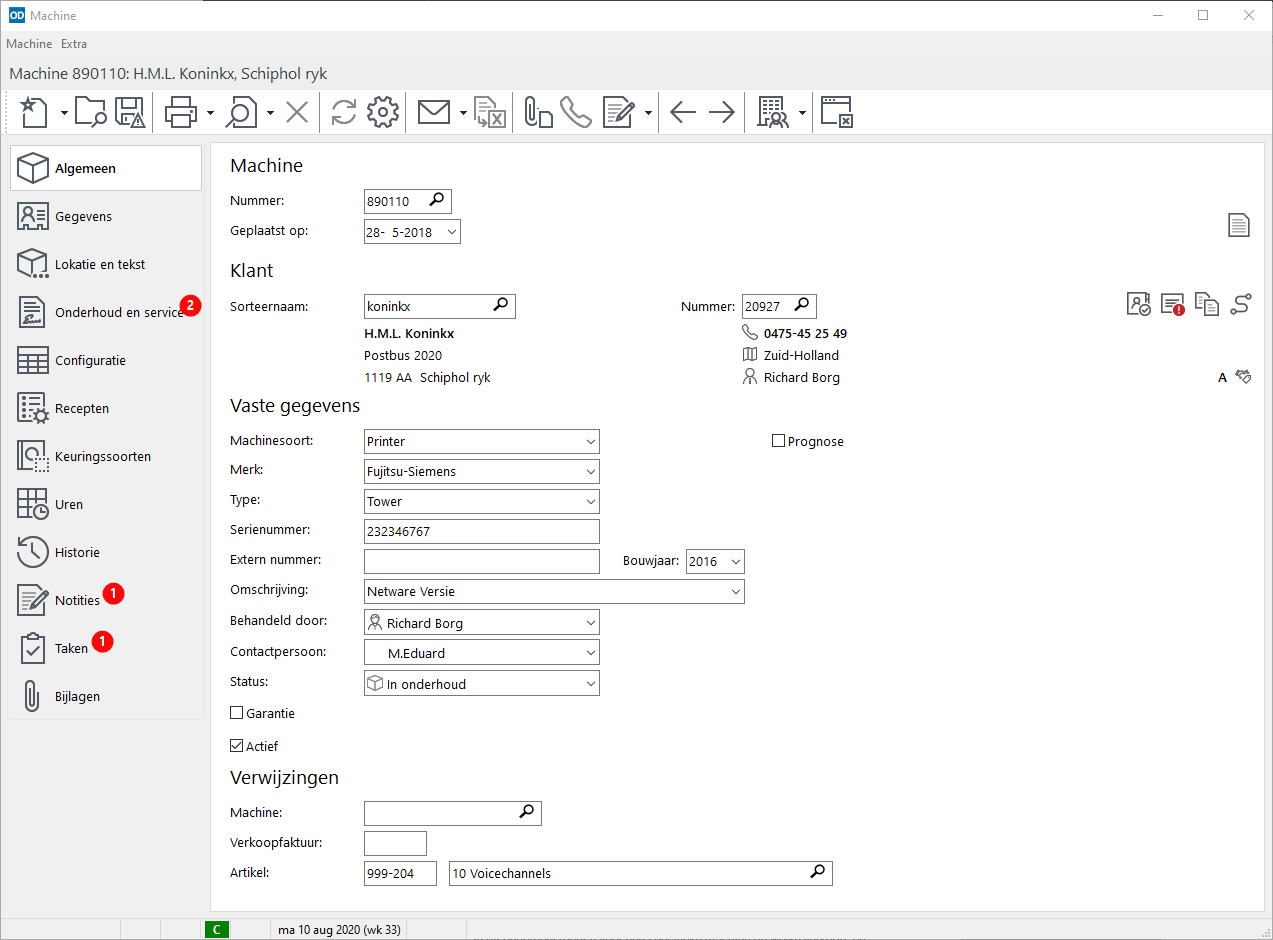Enable the Prognose checkbox

778,441
